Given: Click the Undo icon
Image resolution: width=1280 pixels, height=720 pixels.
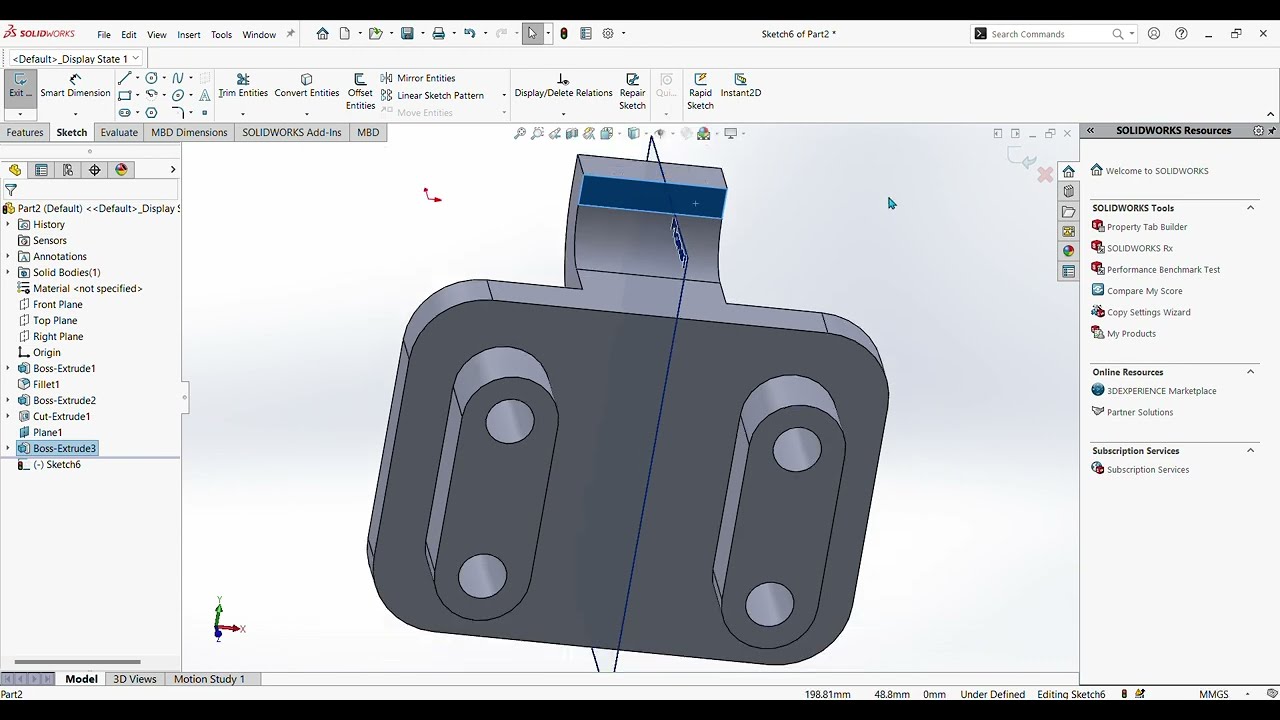Looking at the screenshot, I should [470, 34].
